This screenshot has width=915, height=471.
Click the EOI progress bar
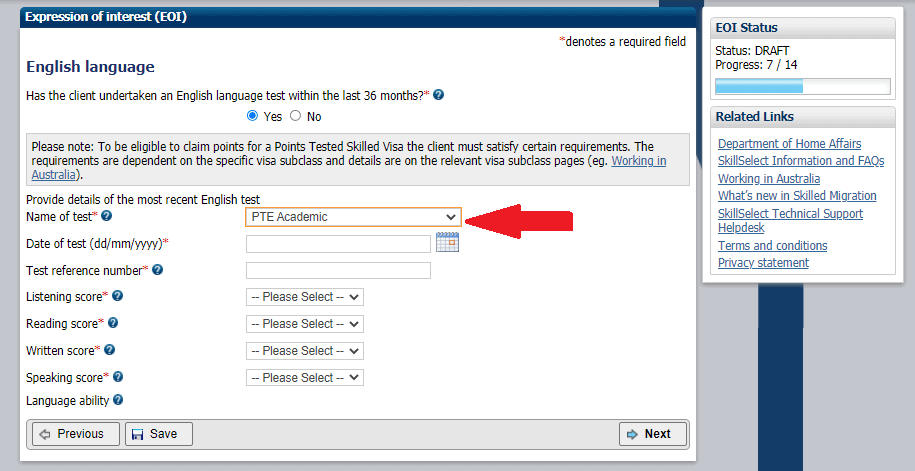point(802,86)
